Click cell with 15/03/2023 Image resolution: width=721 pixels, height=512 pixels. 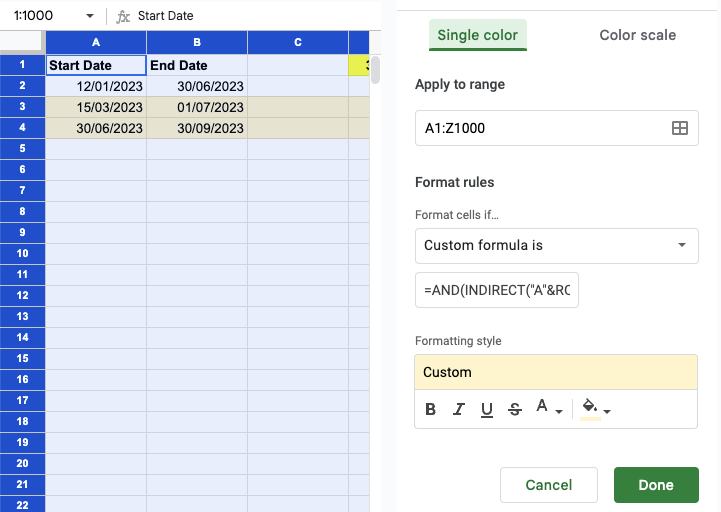click(x=96, y=107)
